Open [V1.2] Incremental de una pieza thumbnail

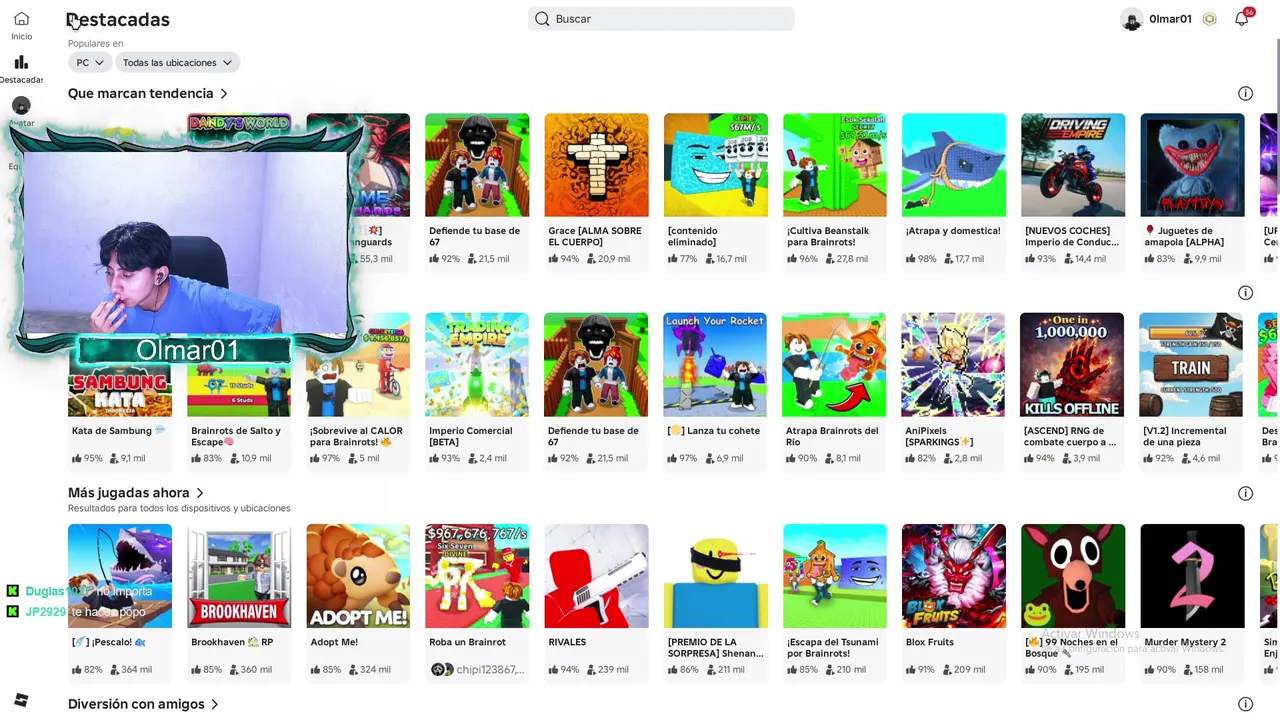tap(1191, 365)
